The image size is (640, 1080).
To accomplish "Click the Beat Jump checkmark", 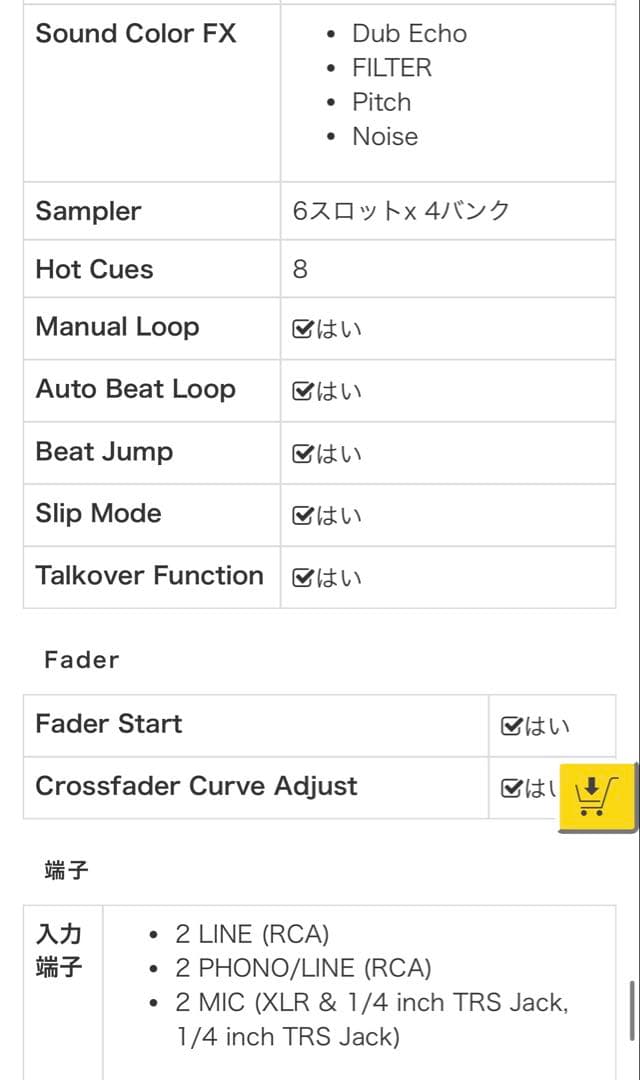I will pyautogui.click(x=302, y=454).
